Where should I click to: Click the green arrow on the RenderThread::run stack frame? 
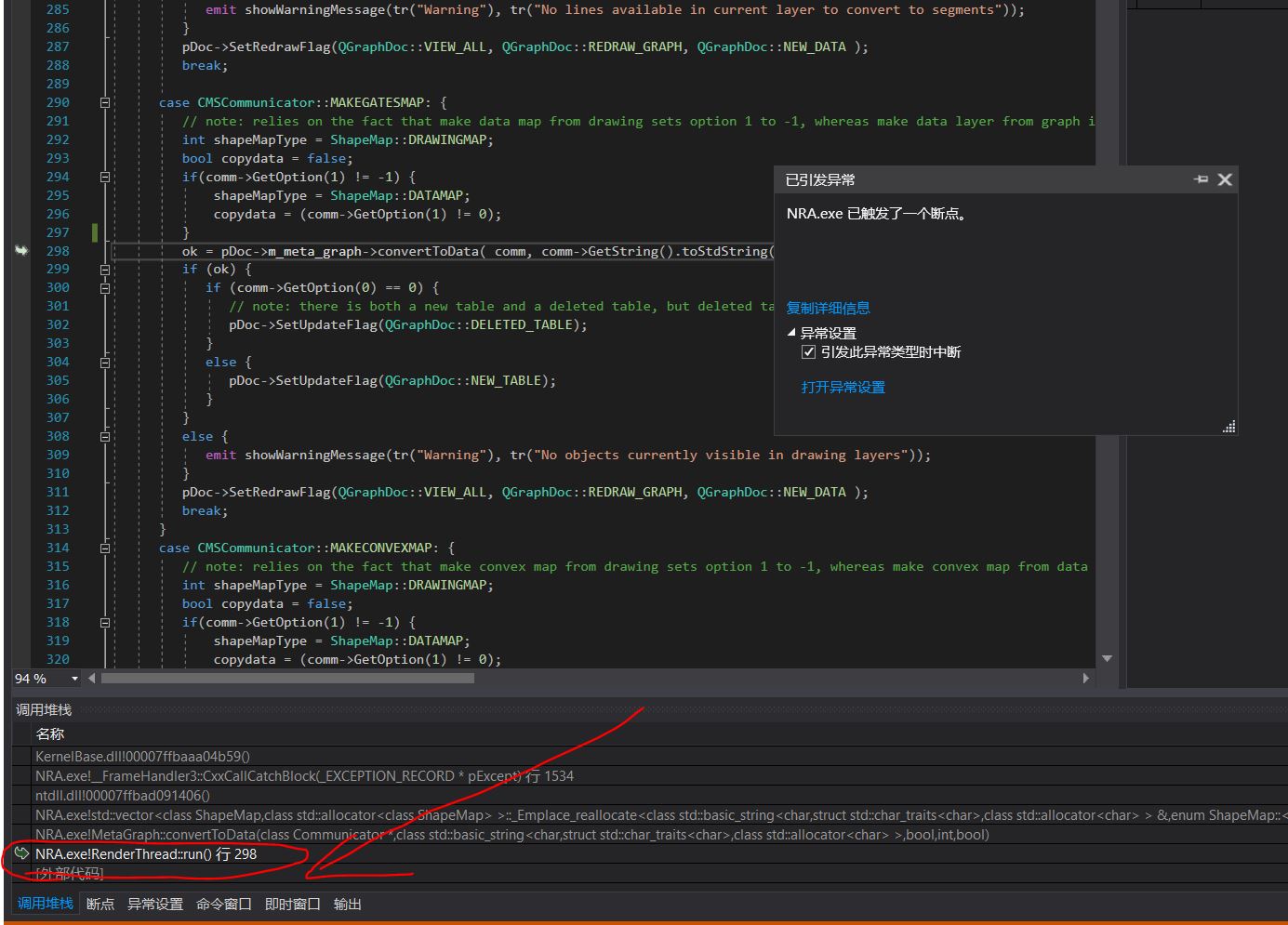click(x=20, y=853)
